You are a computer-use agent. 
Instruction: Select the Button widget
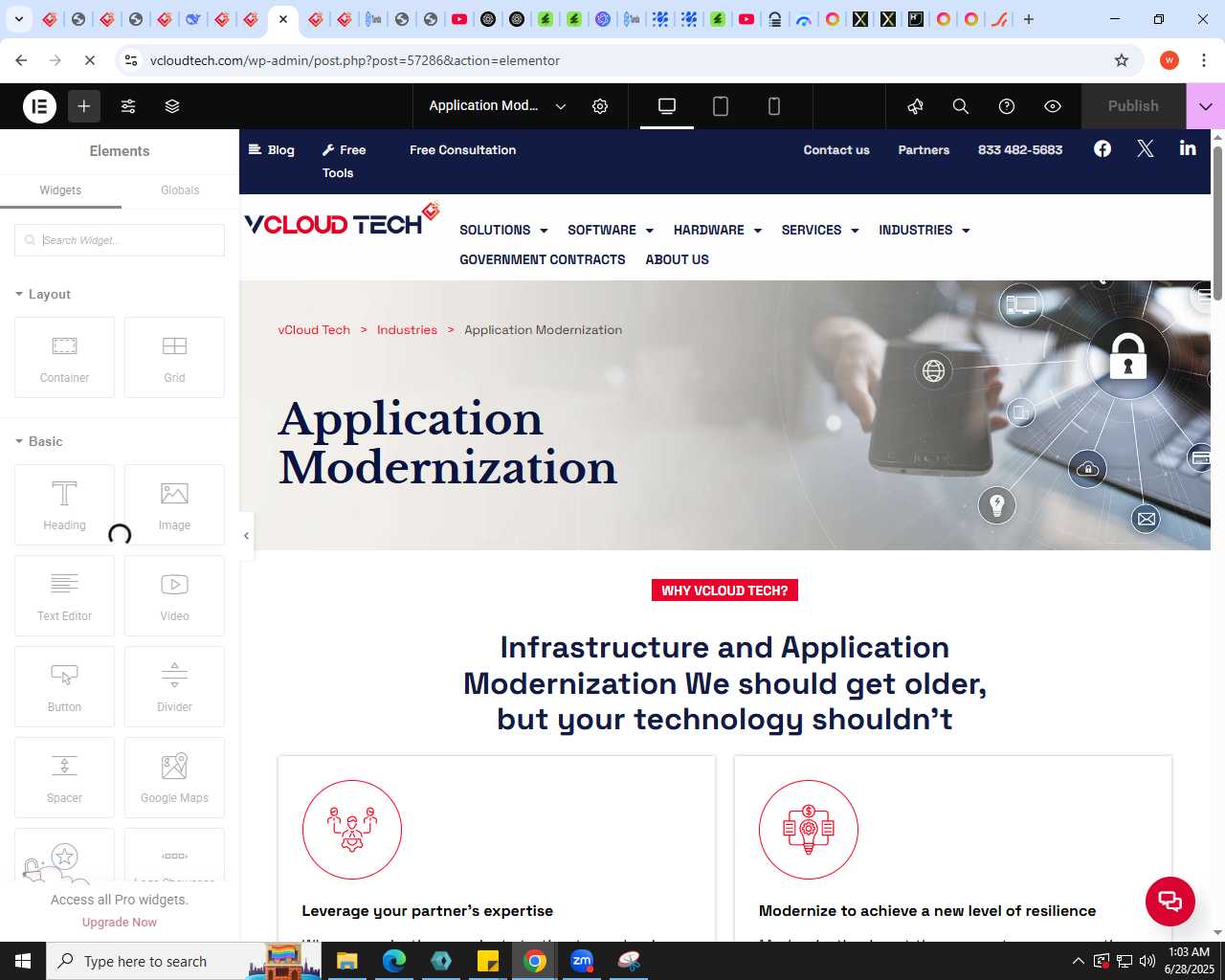point(64,687)
